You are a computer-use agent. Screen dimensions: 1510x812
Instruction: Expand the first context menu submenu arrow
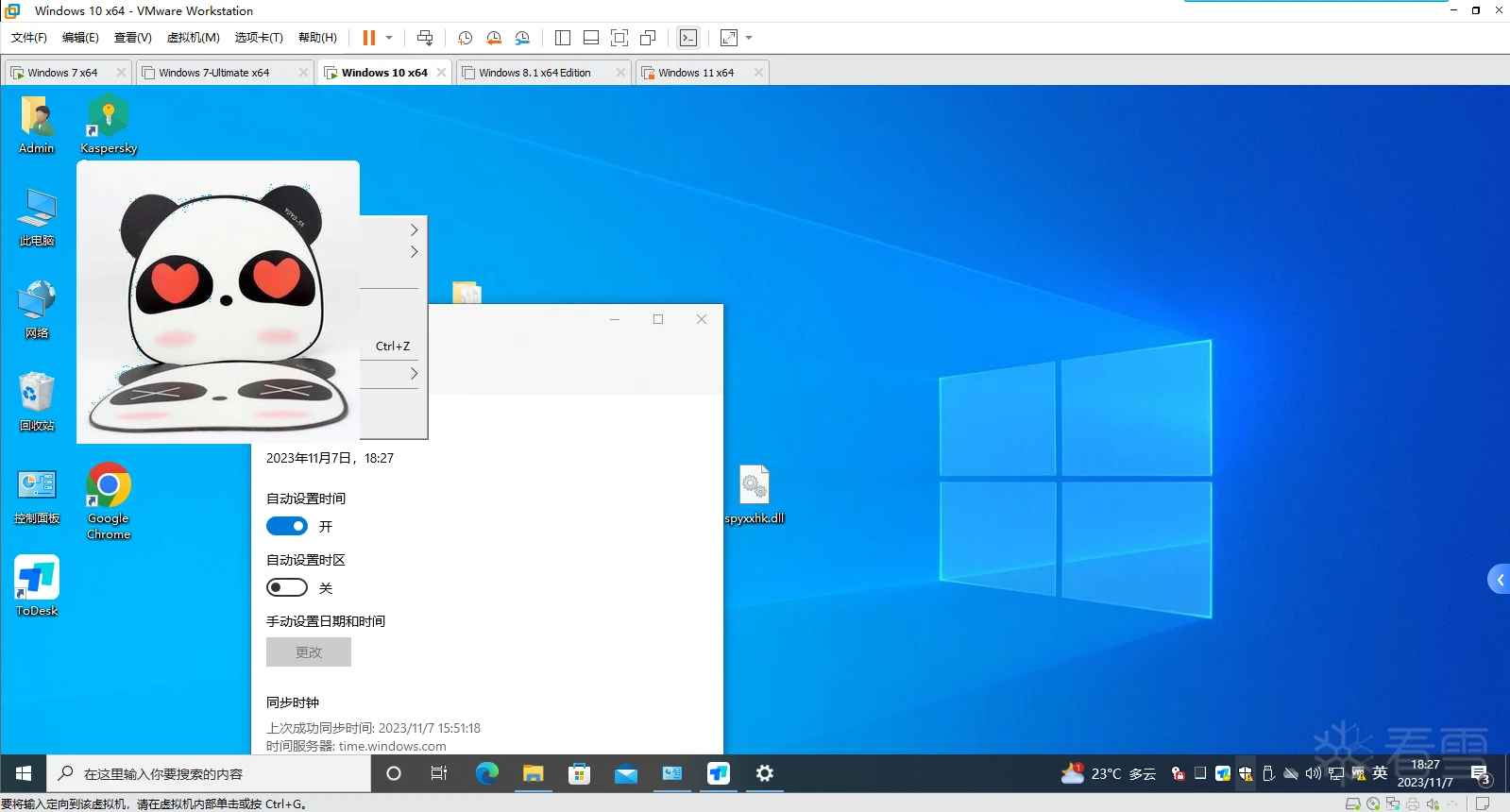(414, 229)
